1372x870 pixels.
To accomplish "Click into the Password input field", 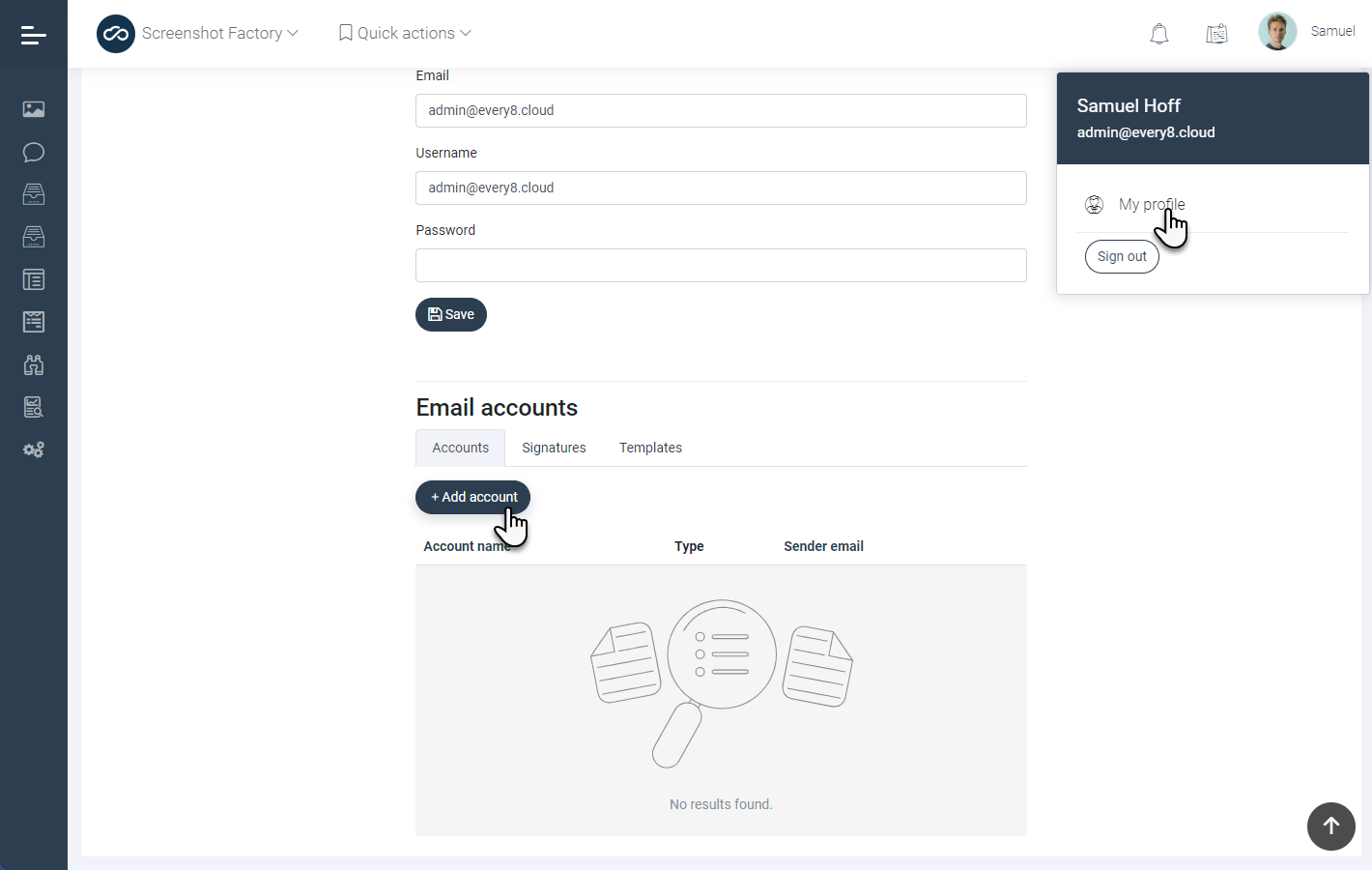I will 720,266.
